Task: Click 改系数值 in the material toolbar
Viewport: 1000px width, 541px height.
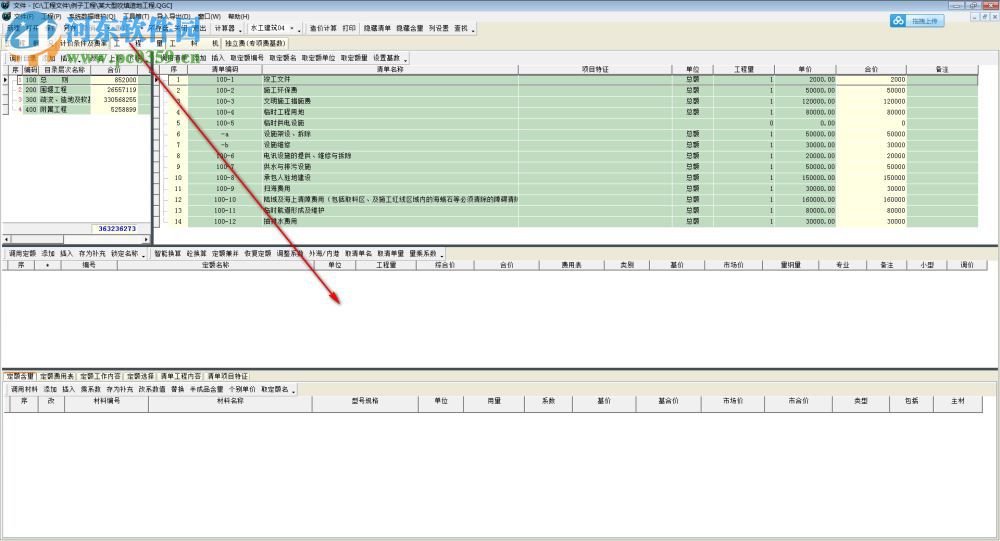Action: click(152, 389)
